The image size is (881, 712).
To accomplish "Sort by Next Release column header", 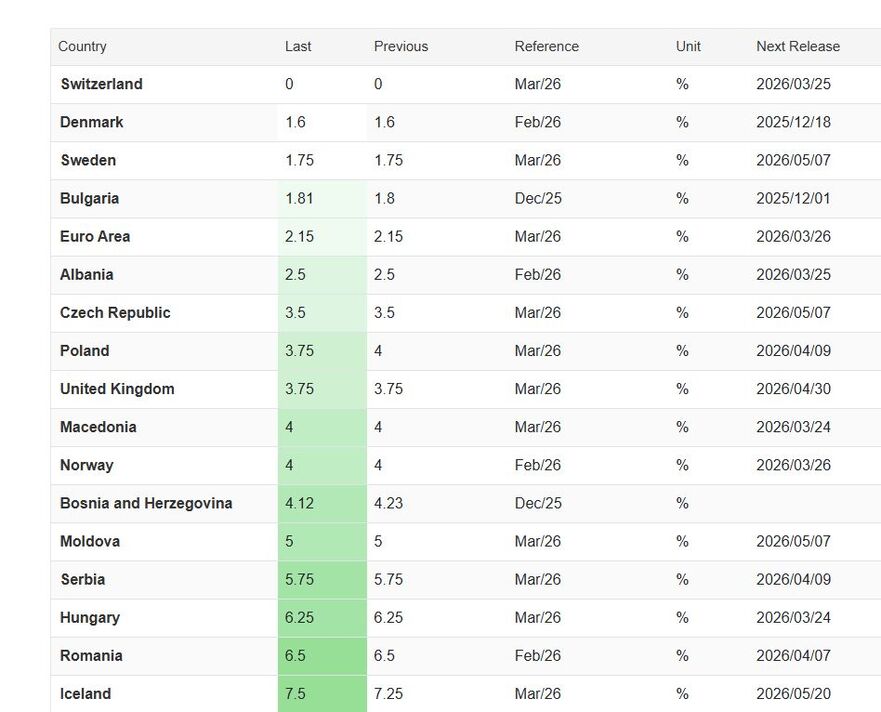I will 797,47.
